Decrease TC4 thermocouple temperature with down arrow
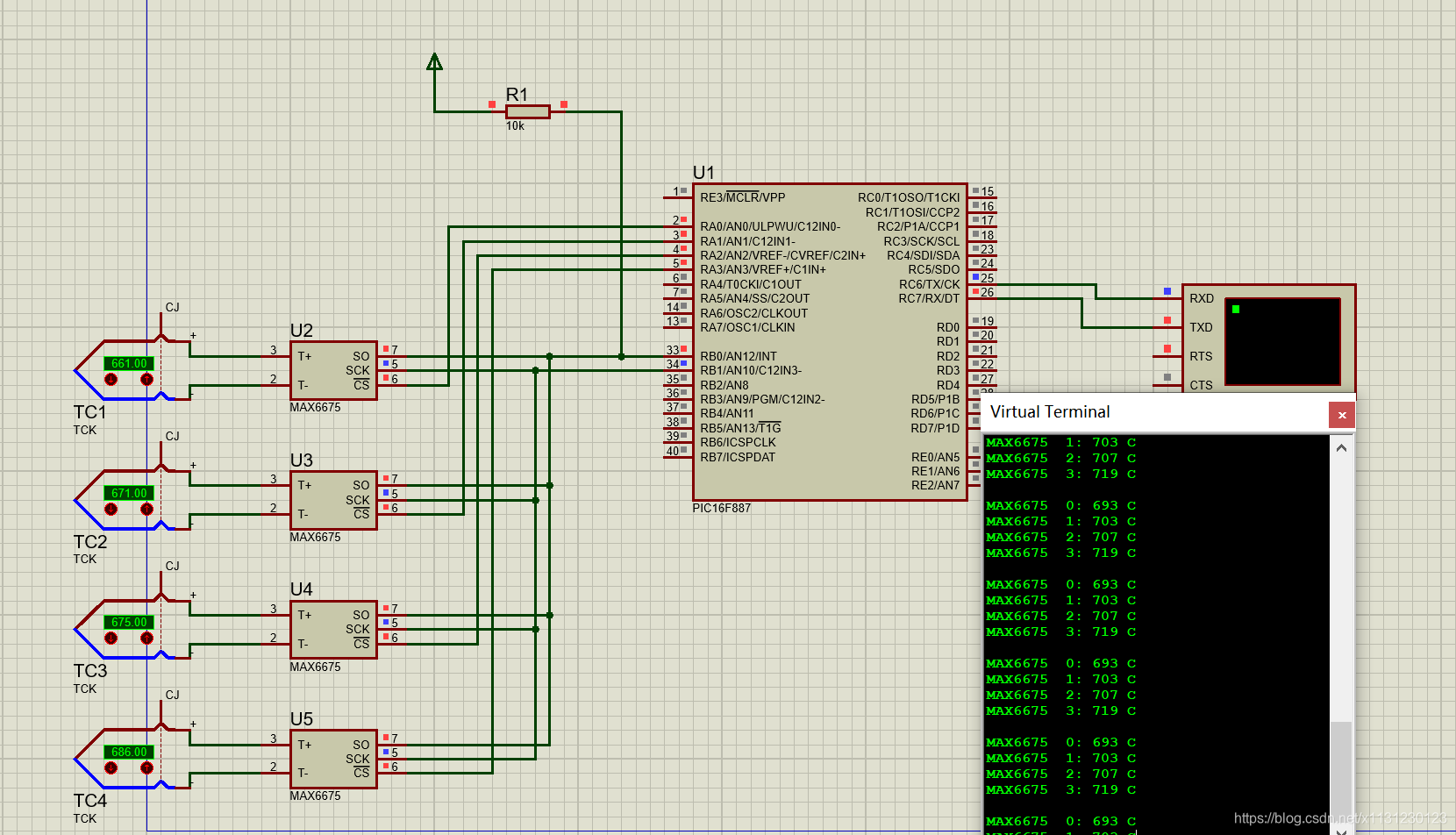The height and width of the screenshot is (835, 1456). [111, 767]
